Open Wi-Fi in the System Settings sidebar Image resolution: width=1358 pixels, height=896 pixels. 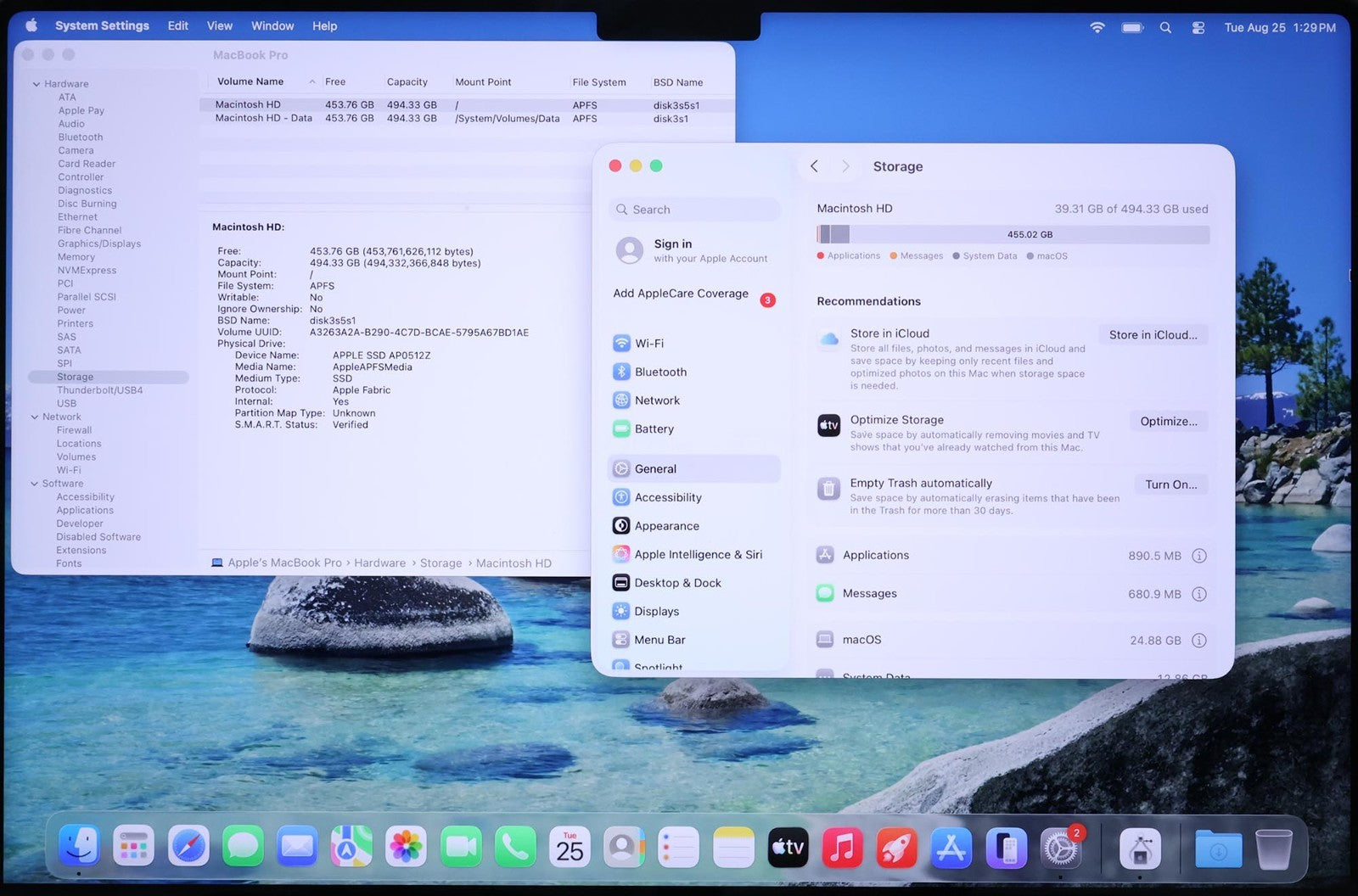pos(693,344)
